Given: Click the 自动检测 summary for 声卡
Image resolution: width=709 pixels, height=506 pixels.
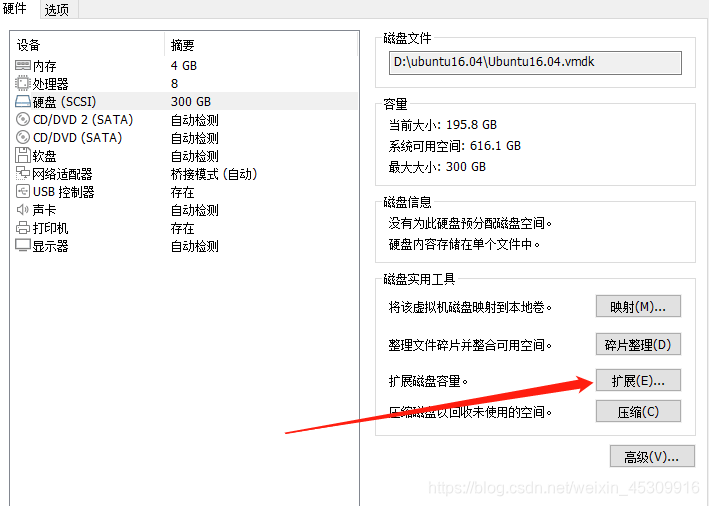Looking at the screenshot, I should (x=194, y=210).
